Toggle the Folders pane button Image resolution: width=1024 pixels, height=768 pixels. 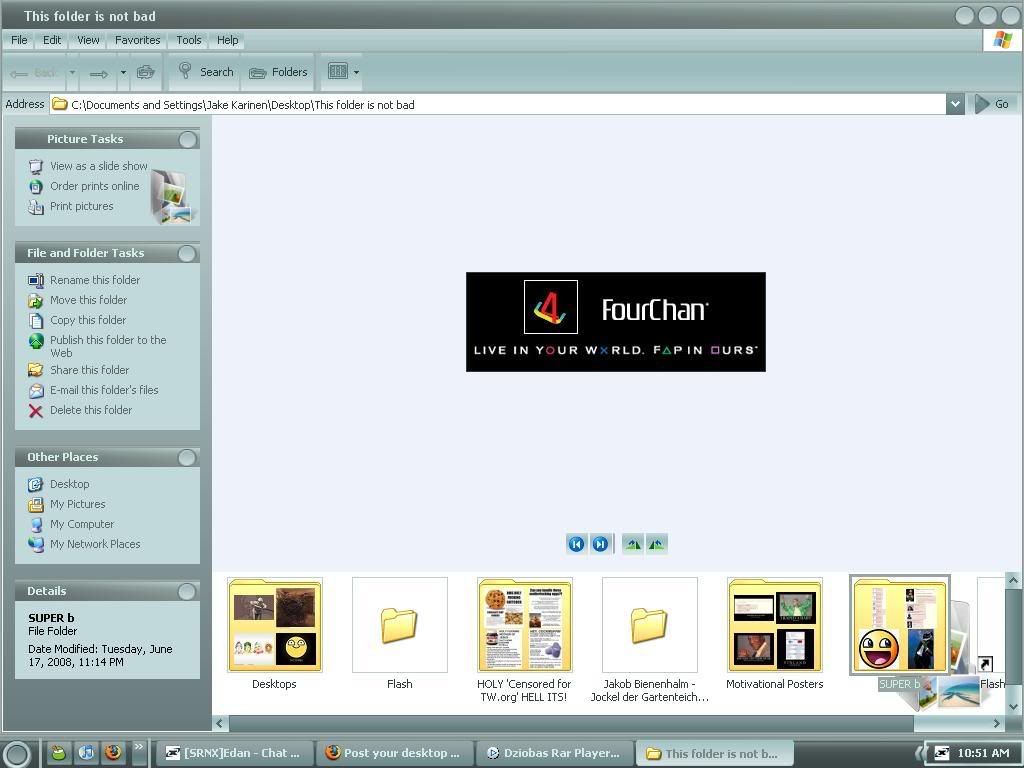click(278, 72)
